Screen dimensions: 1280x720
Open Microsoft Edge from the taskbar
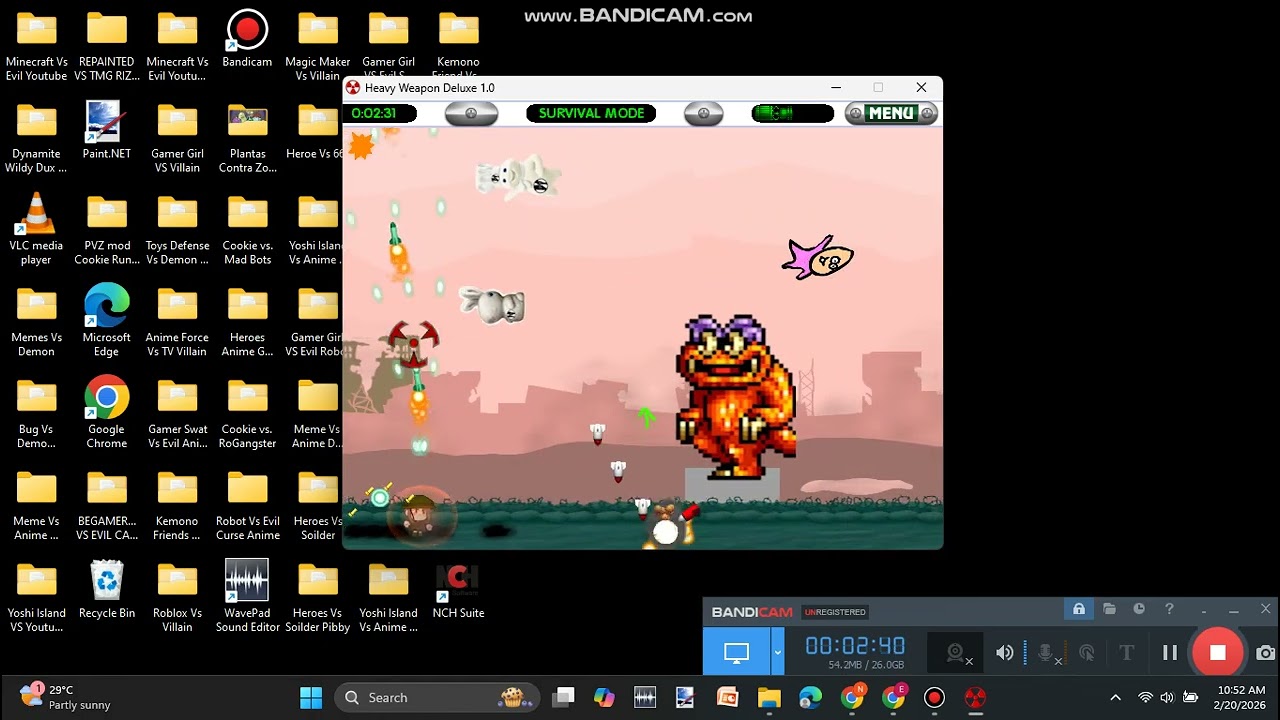point(809,697)
